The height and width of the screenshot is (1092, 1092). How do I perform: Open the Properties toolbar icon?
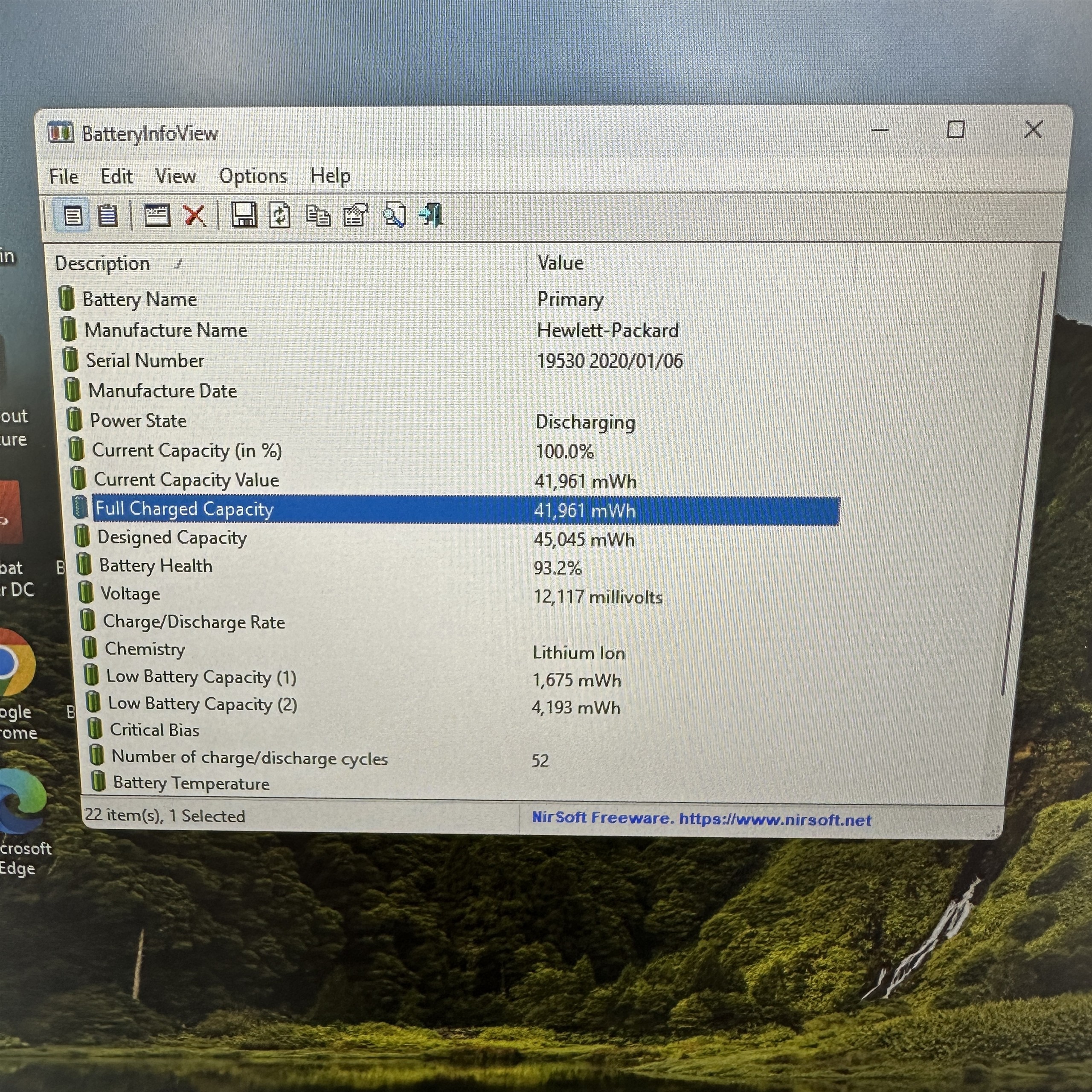coord(355,215)
